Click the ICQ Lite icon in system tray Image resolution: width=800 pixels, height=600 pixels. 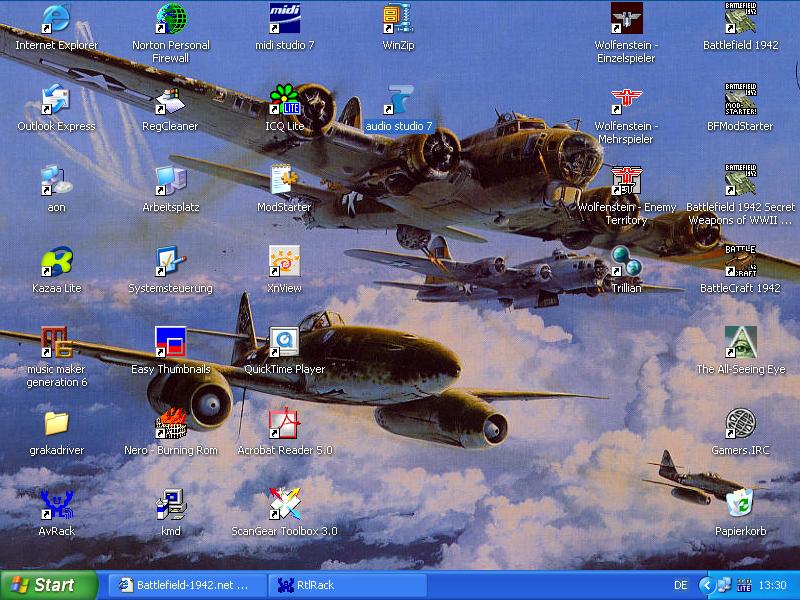click(x=744, y=585)
